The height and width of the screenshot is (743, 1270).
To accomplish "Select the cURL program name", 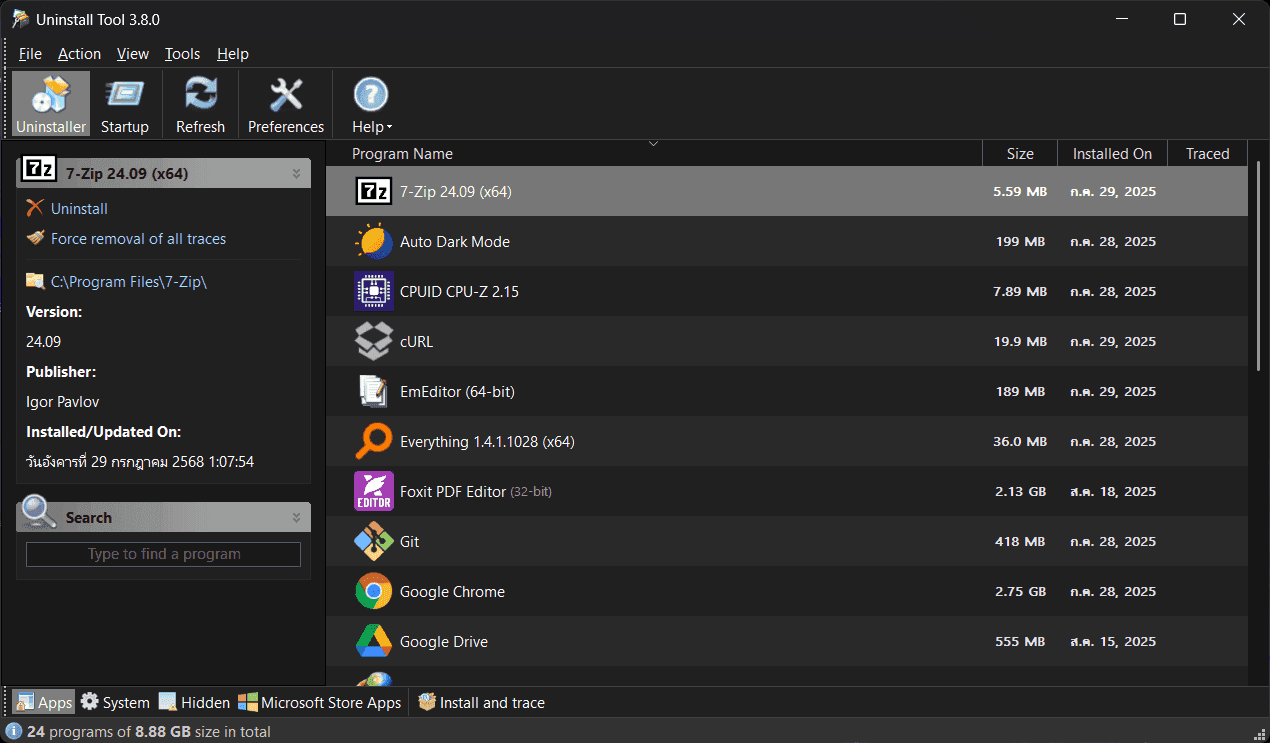I will click(x=416, y=341).
